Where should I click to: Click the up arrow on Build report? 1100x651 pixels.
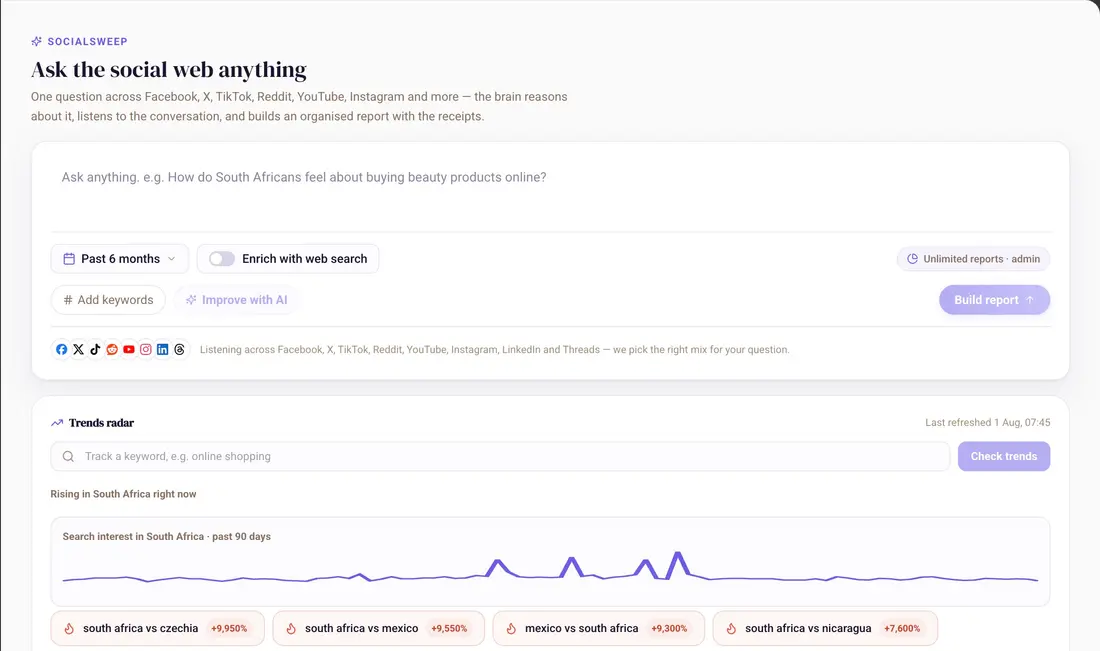(x=1030, y=300)
